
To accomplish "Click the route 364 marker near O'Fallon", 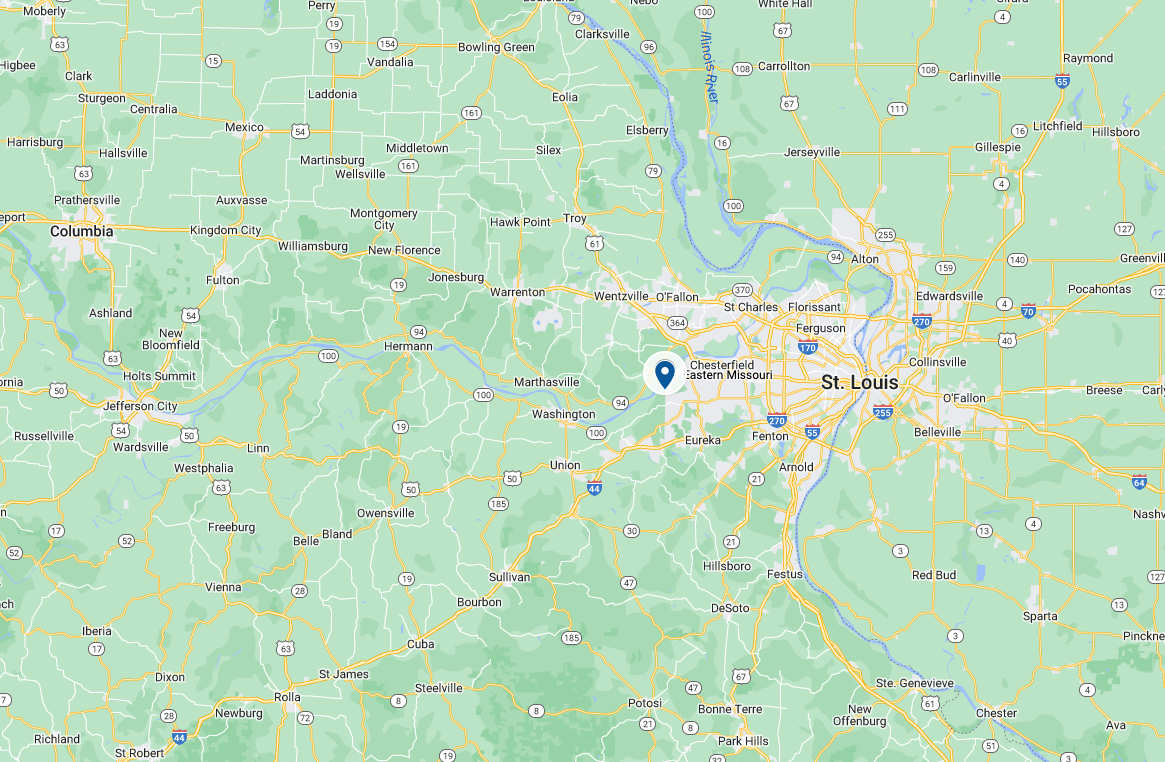I will click(677, 322).
